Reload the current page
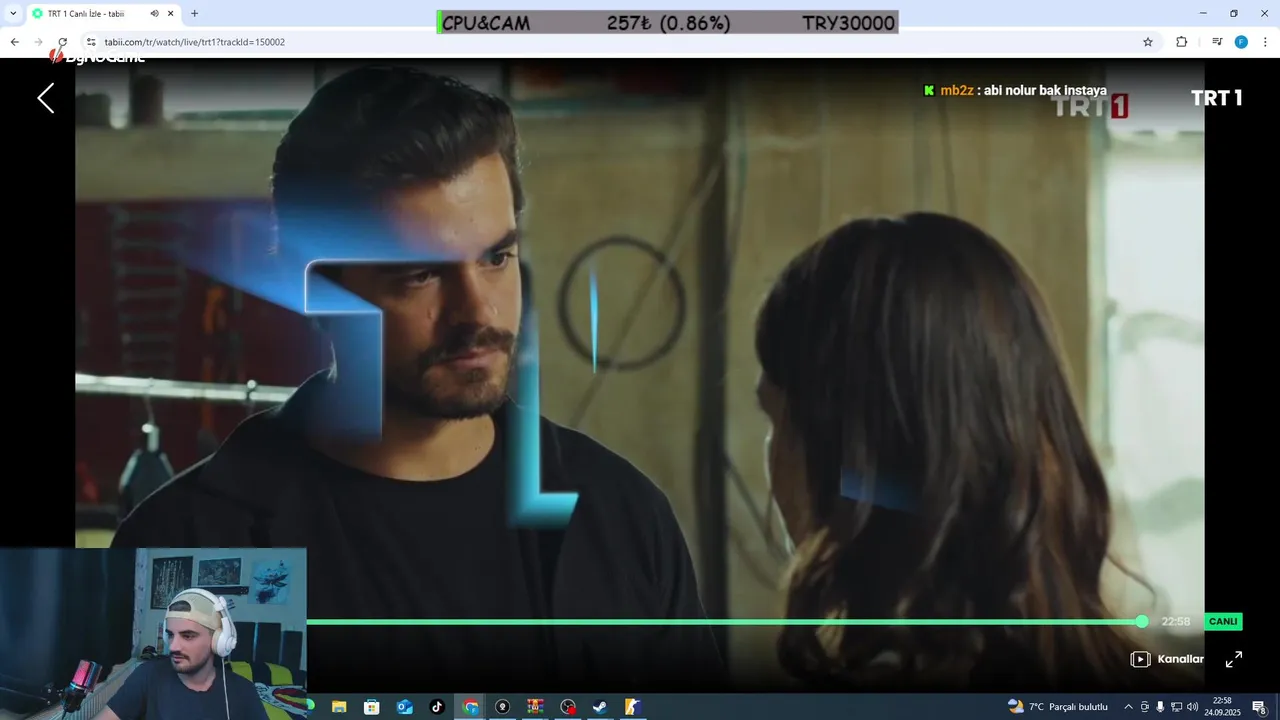 point(62,42)
